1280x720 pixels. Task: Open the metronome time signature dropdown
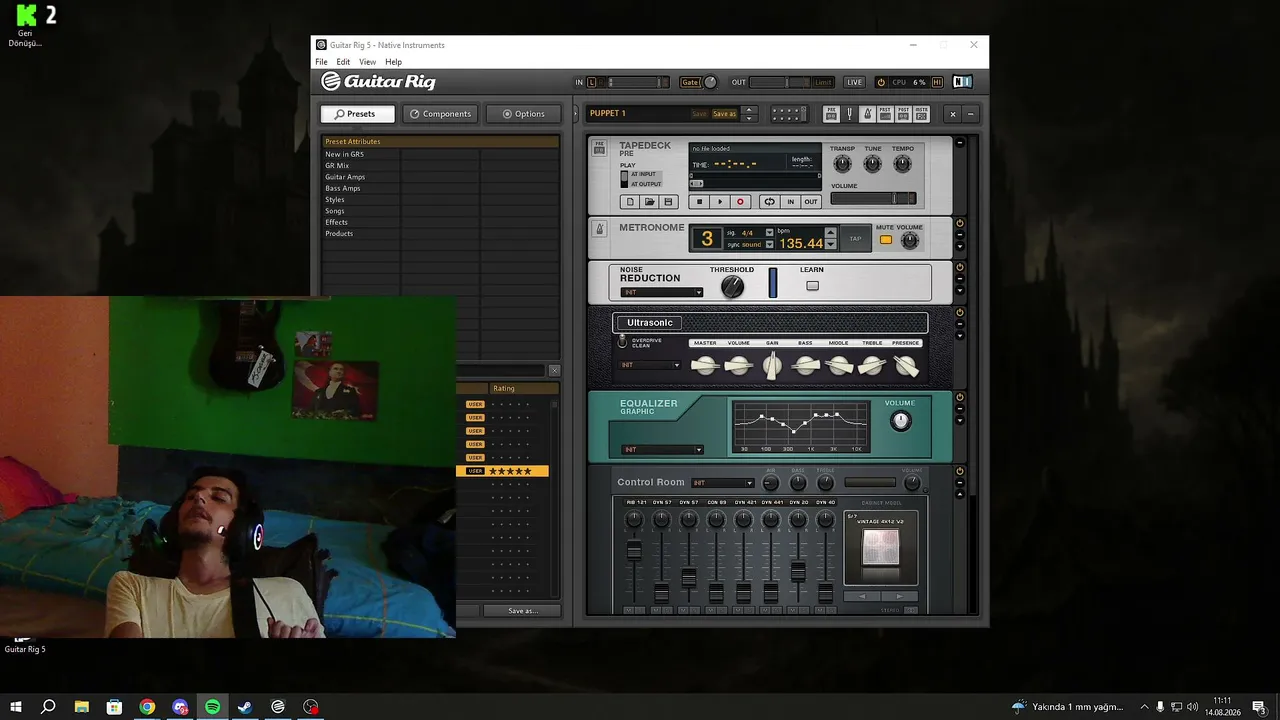click(769, 233)
